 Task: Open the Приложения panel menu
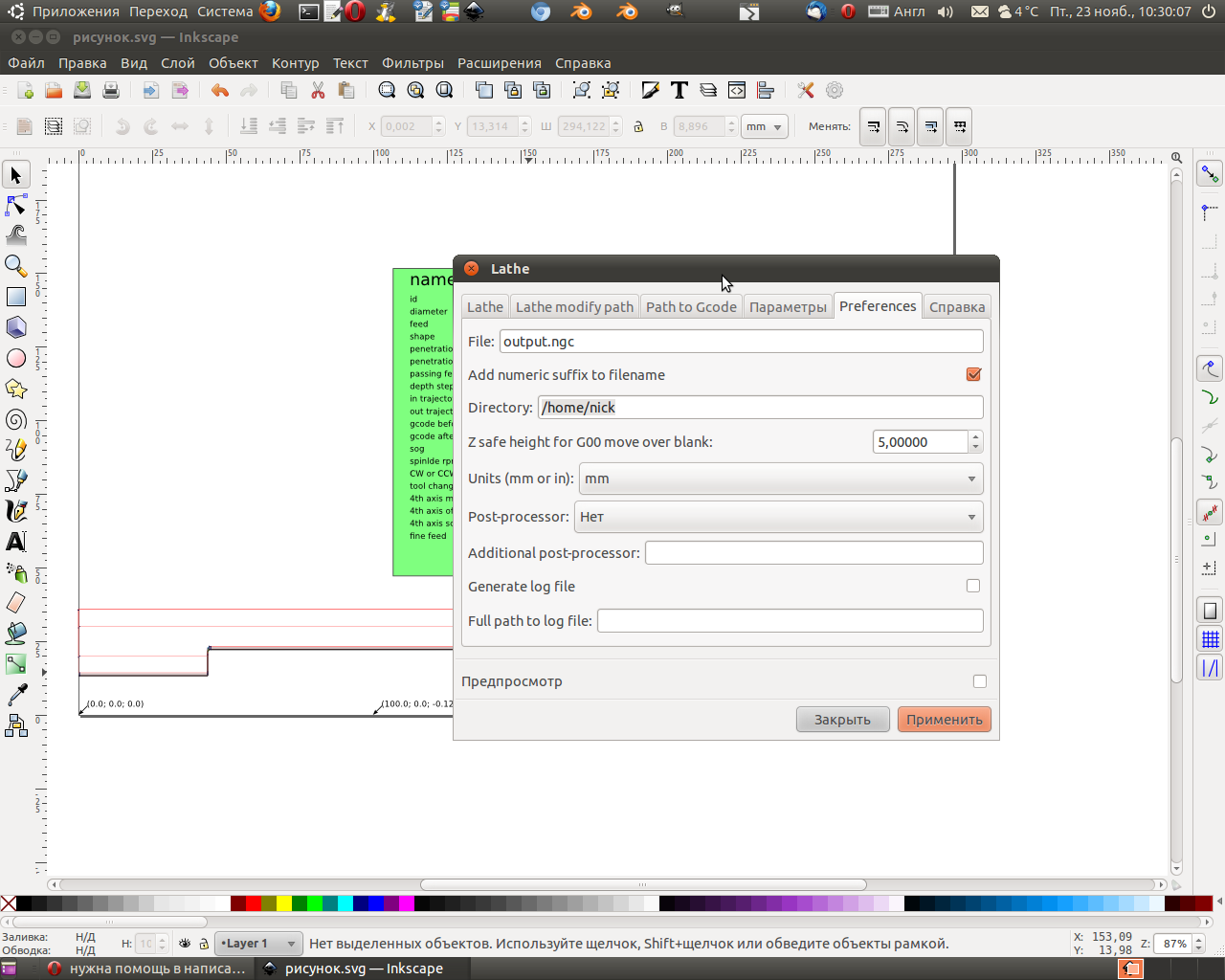point(76,11)
